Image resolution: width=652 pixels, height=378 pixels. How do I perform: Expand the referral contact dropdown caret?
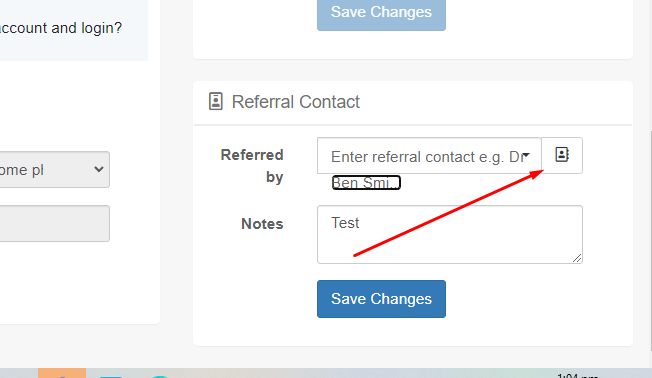(x=526, y=155)
